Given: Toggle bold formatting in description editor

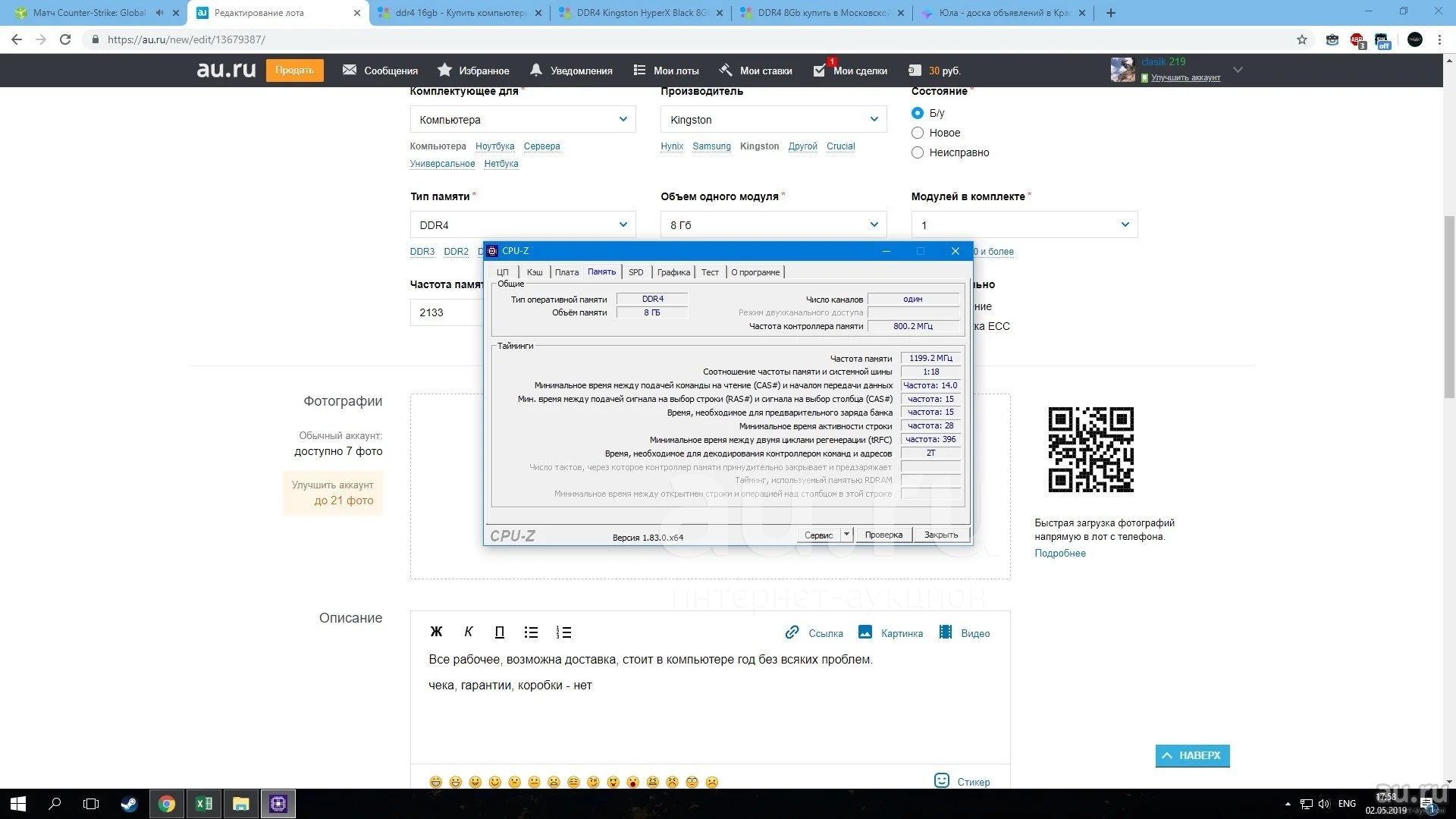Looking at the screenshot, I should coord(436,632).
